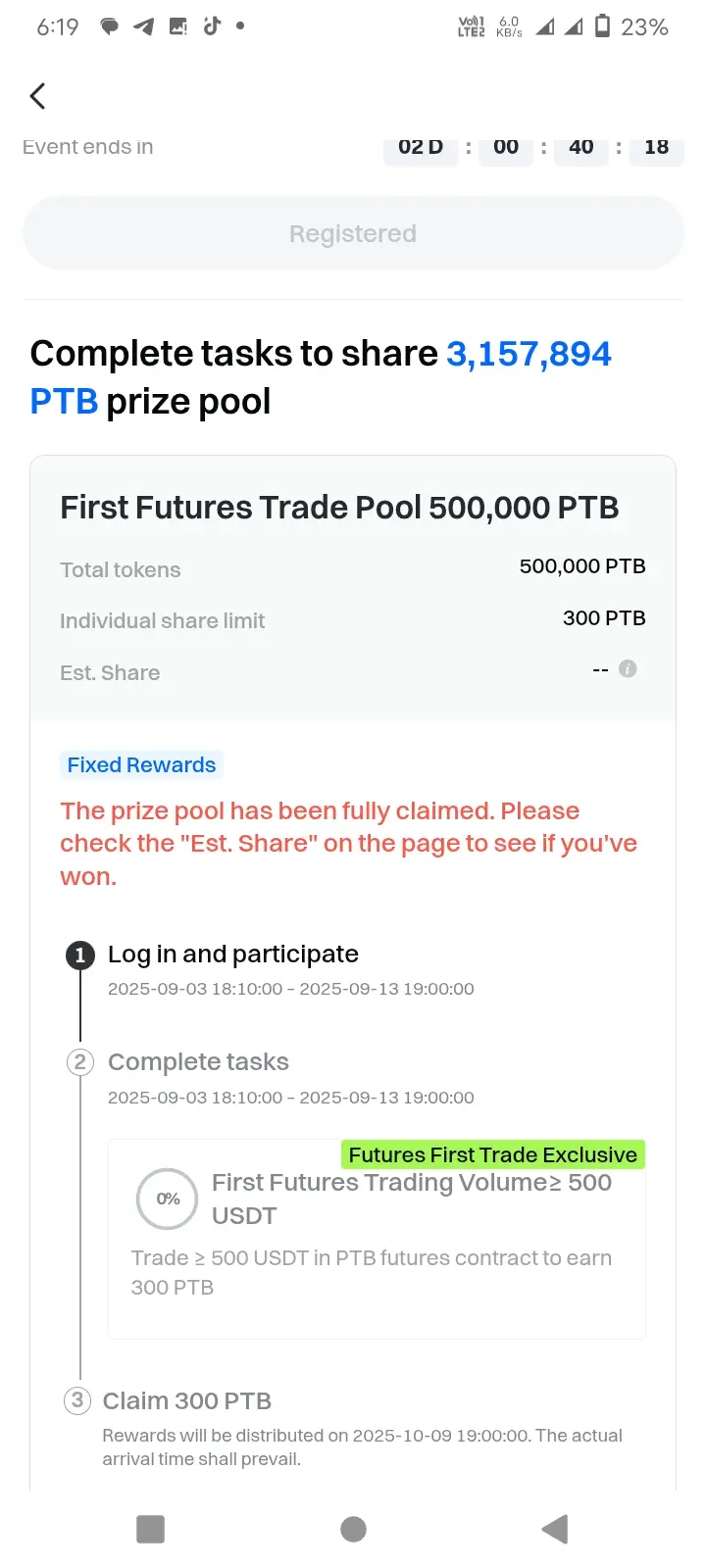Viewport: 706px width, 1568px height.
Task: Tap the event countdown days box
Action: point(421,148)
